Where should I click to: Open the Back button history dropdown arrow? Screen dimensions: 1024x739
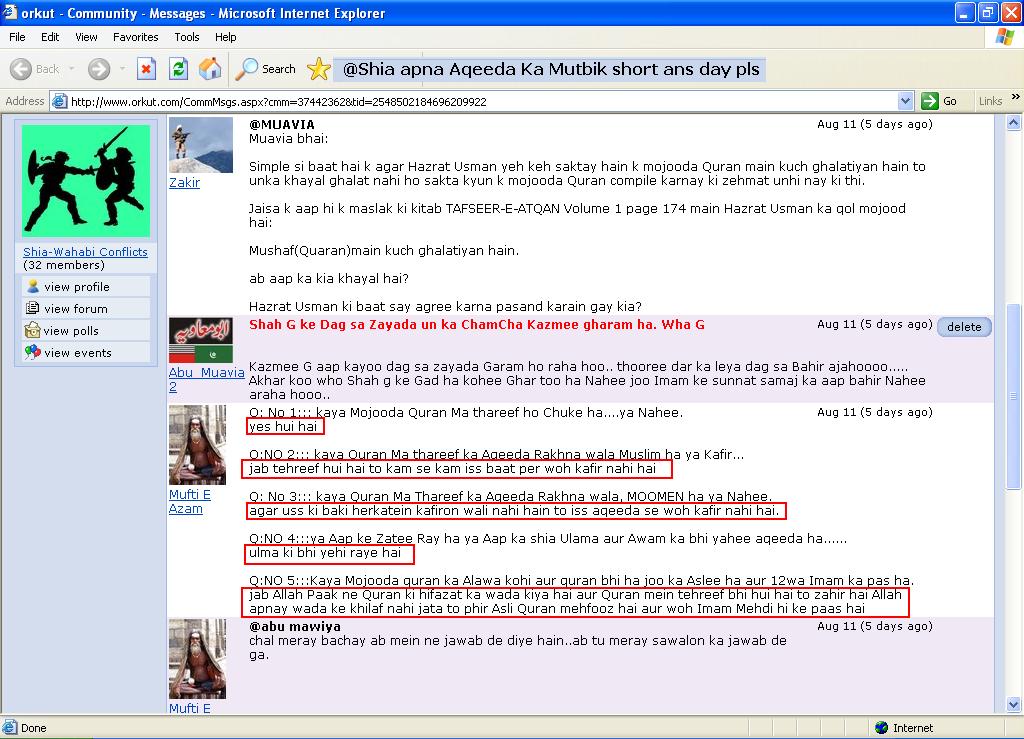(x=70, y=69)
